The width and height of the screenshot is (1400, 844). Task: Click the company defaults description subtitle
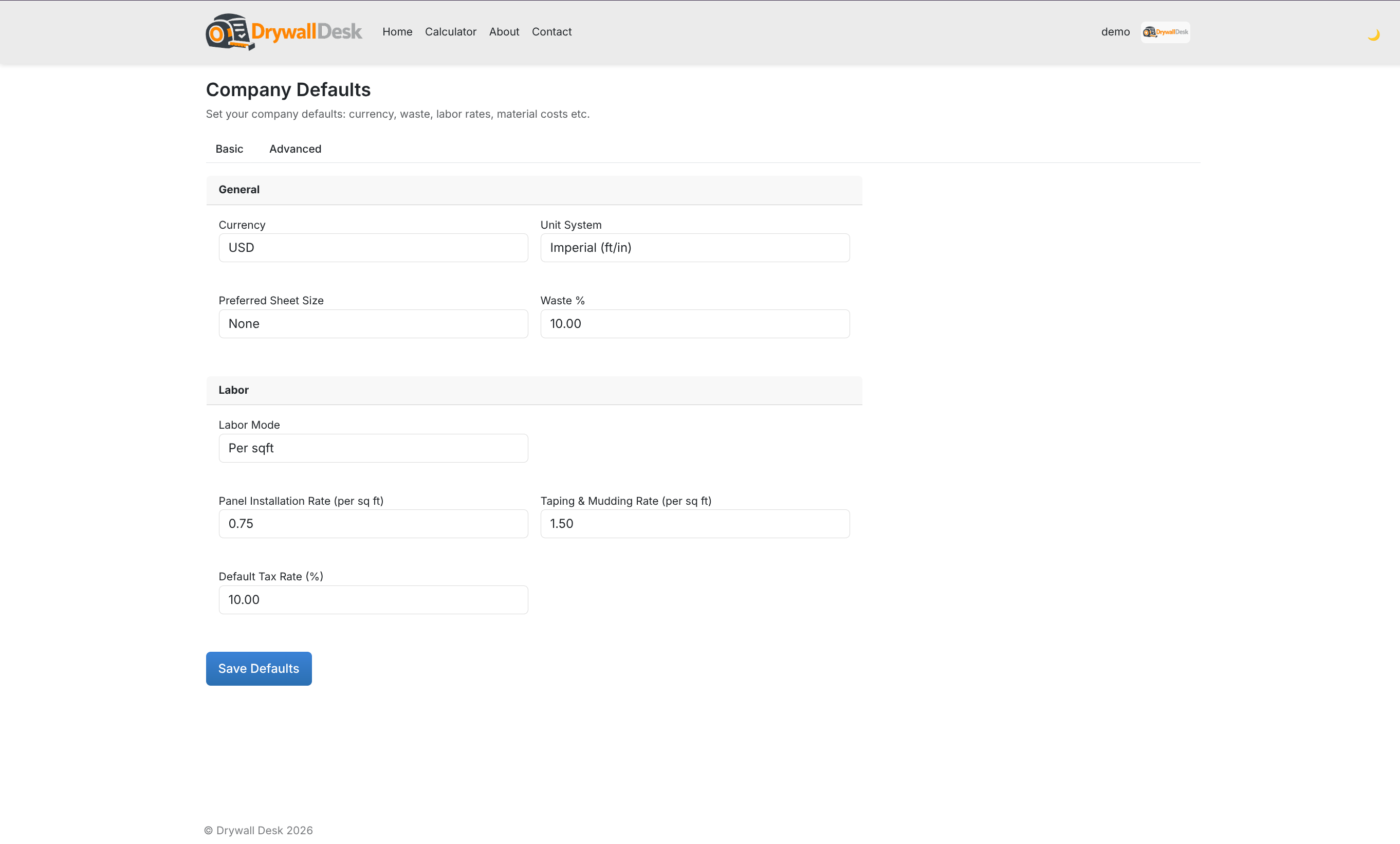397,114
